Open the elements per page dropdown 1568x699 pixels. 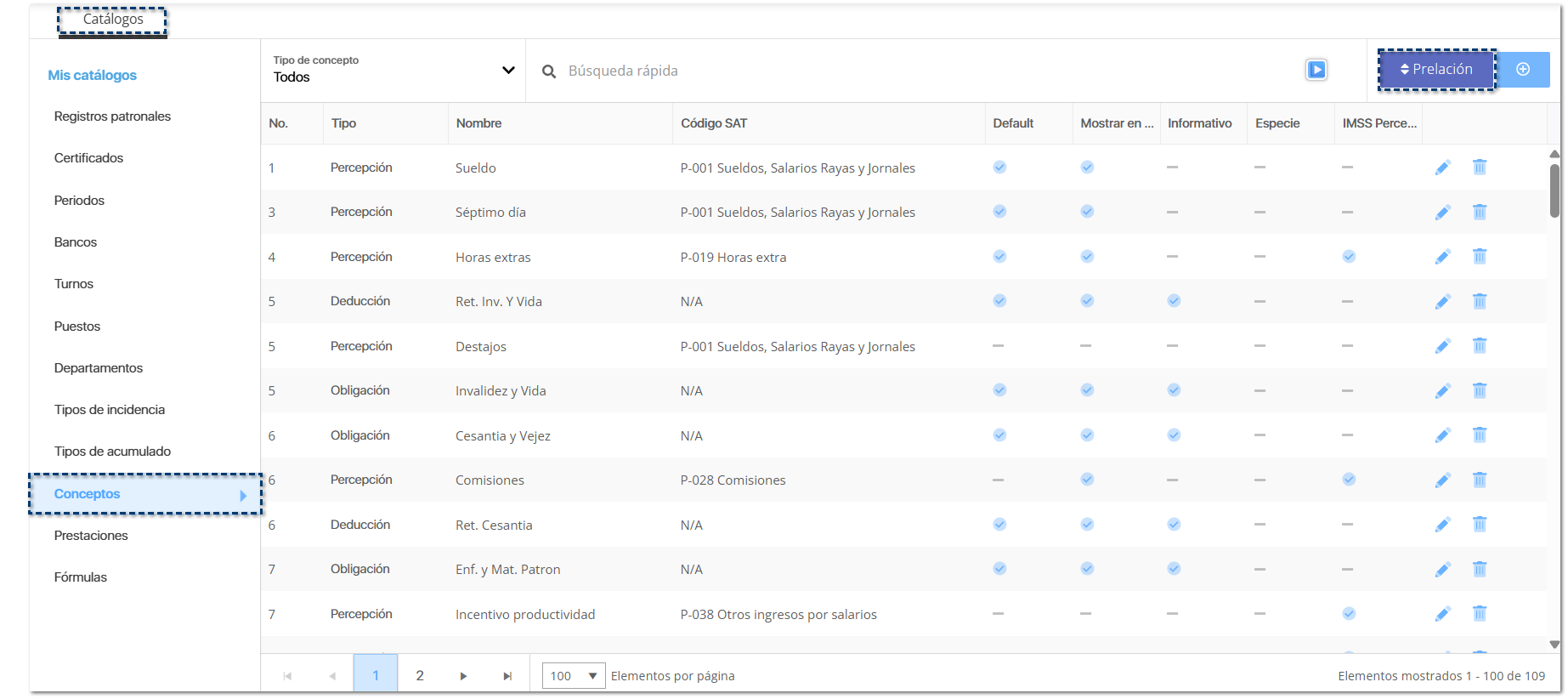coord(574,676)
